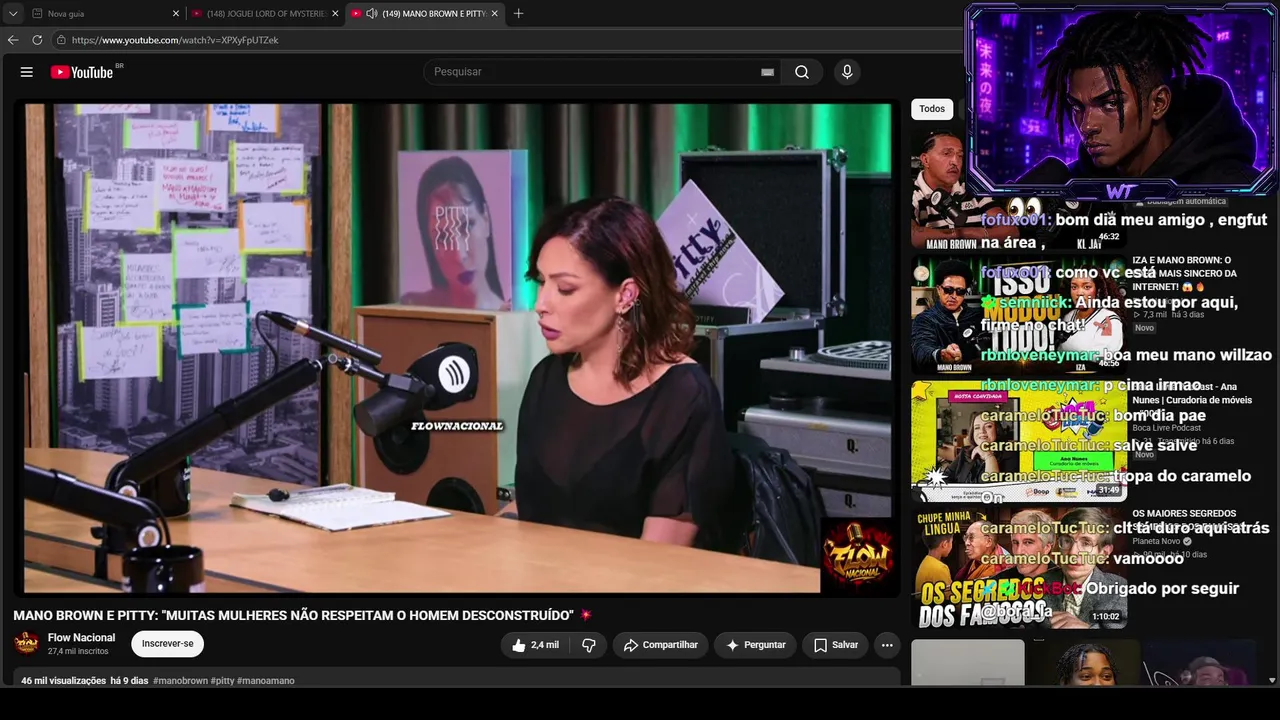
Task: View site information via the lock icon
Action: coord(61,40)
